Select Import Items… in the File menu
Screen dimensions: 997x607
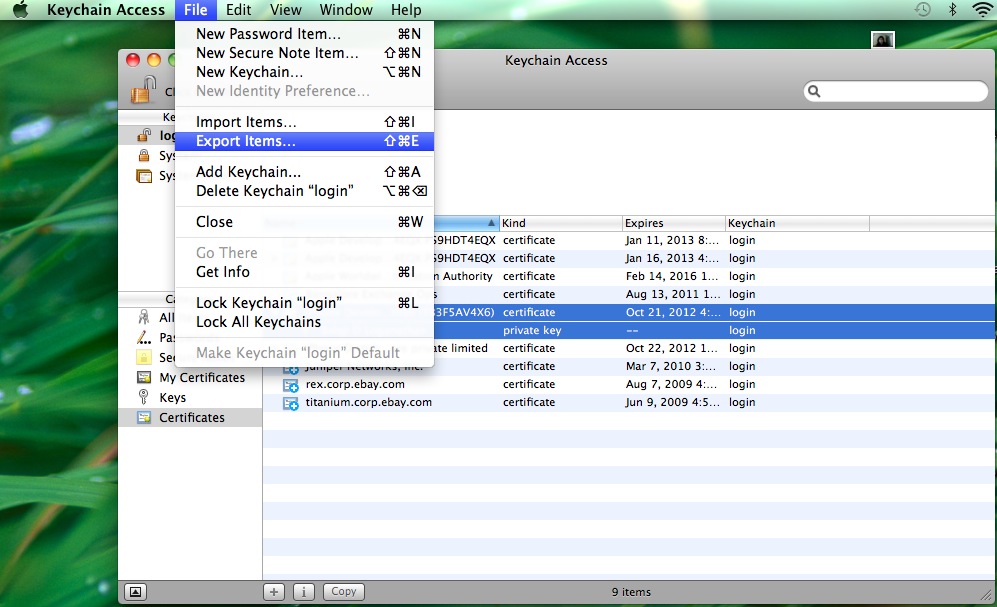pyautogui.click(x=305, y=122)
